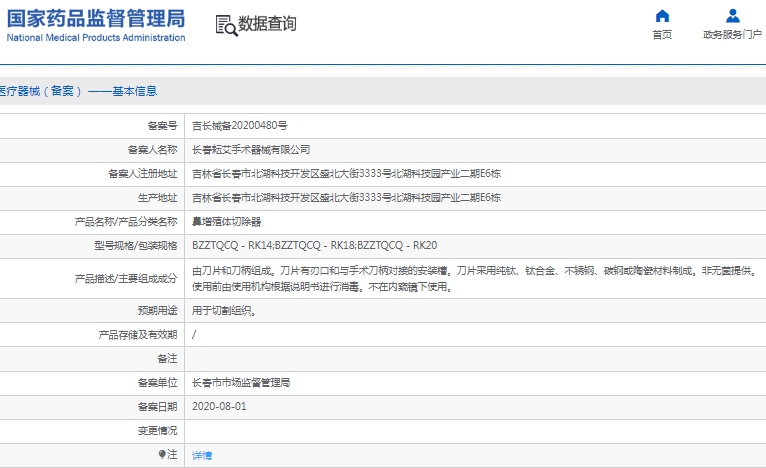Click the 数据查询 magnifier document icon
766x468 pixels.
click(226, 25)
